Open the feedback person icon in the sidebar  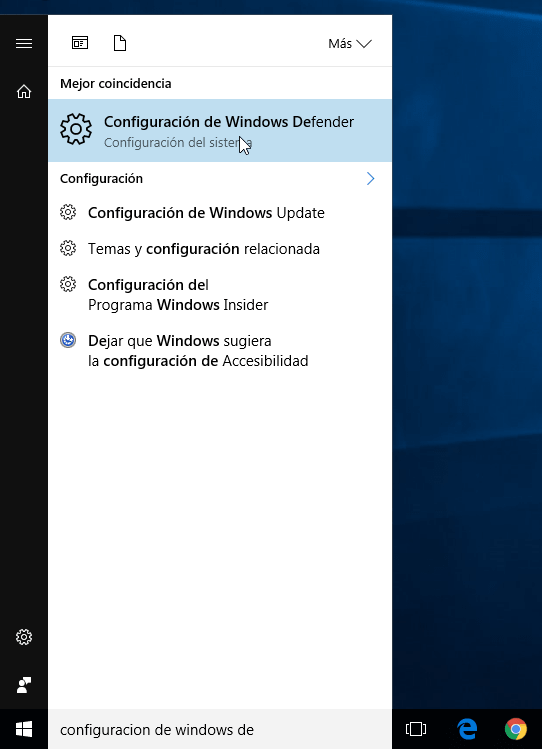click(24, 685)
